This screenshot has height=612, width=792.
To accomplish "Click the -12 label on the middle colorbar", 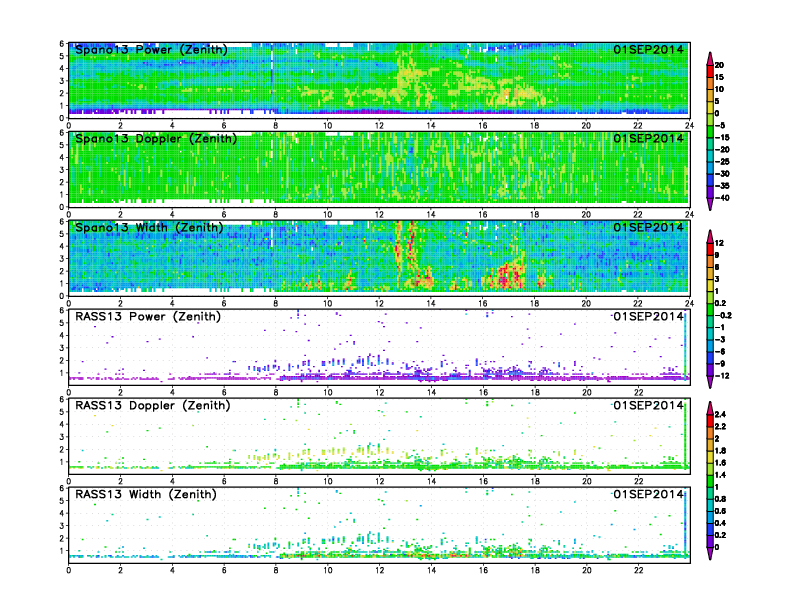I will [x=722, y=376].
